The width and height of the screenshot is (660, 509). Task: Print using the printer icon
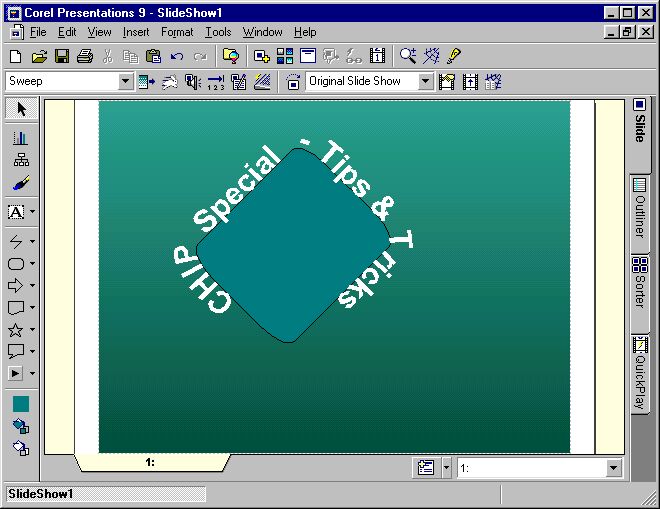click(85, 56)
